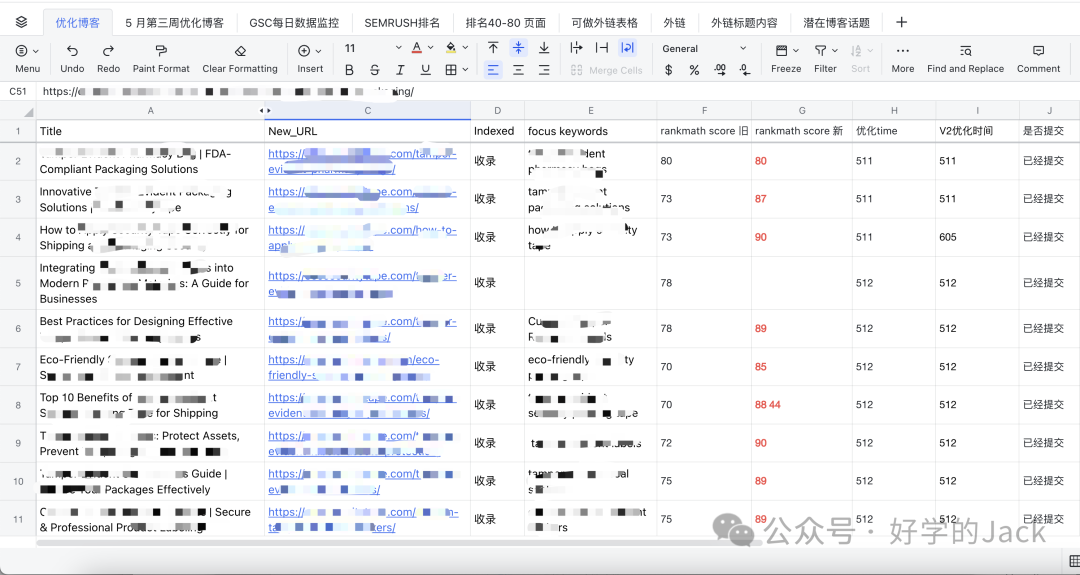Select cell with value 88 44

point(802,405)
